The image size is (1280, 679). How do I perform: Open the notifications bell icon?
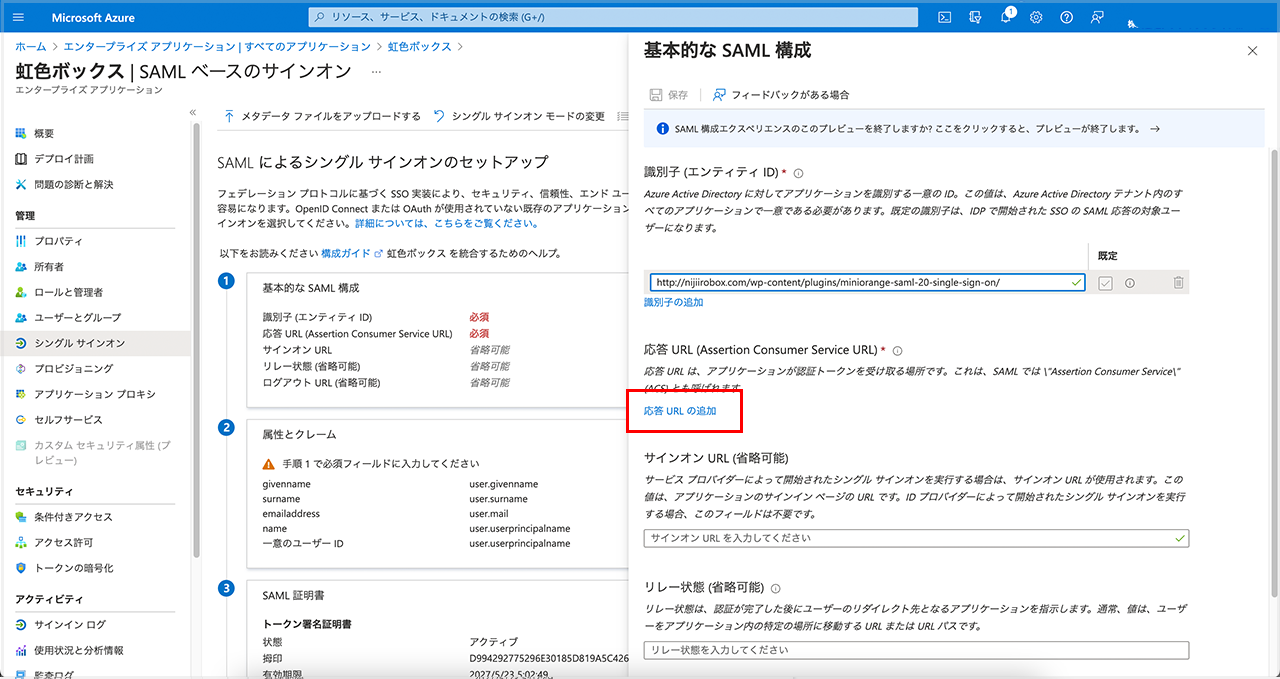[x=1006, y=18]
